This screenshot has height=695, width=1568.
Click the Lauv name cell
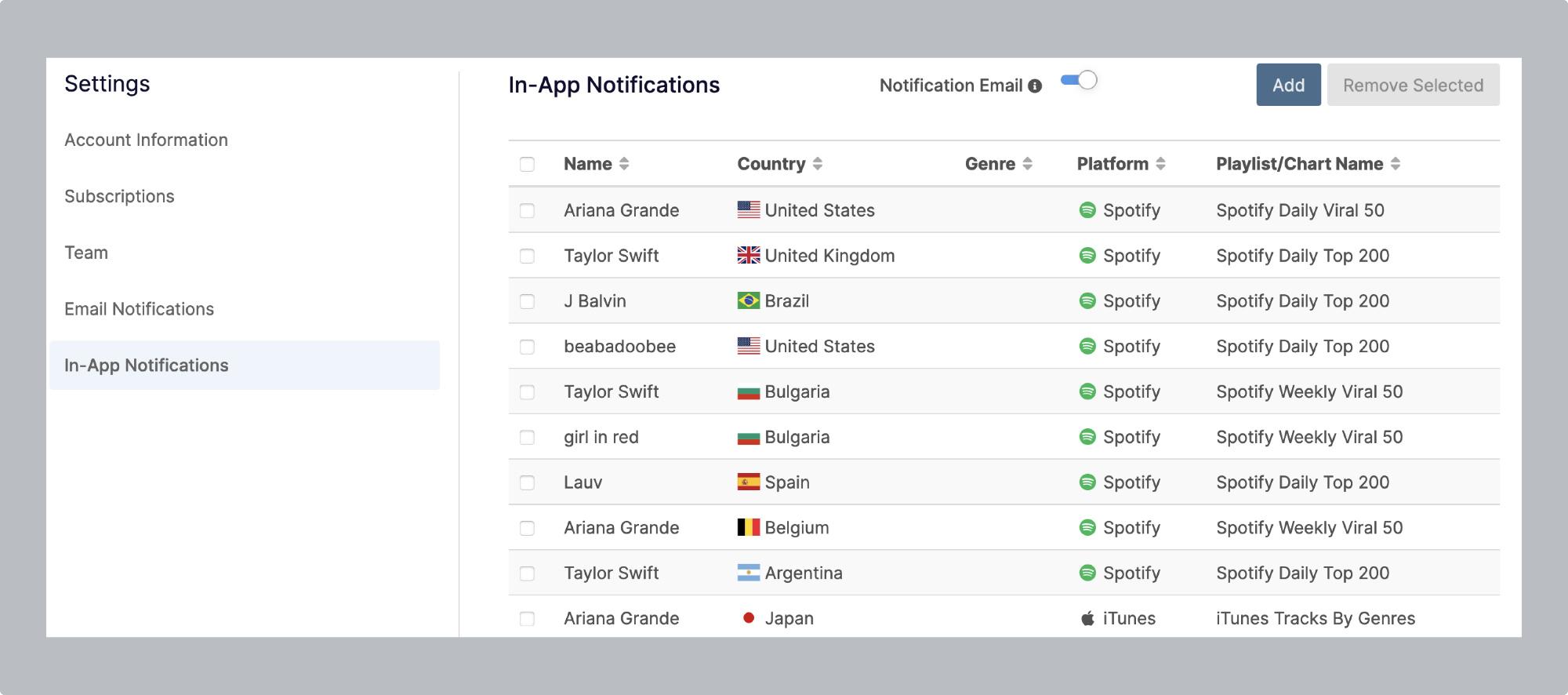583,482
